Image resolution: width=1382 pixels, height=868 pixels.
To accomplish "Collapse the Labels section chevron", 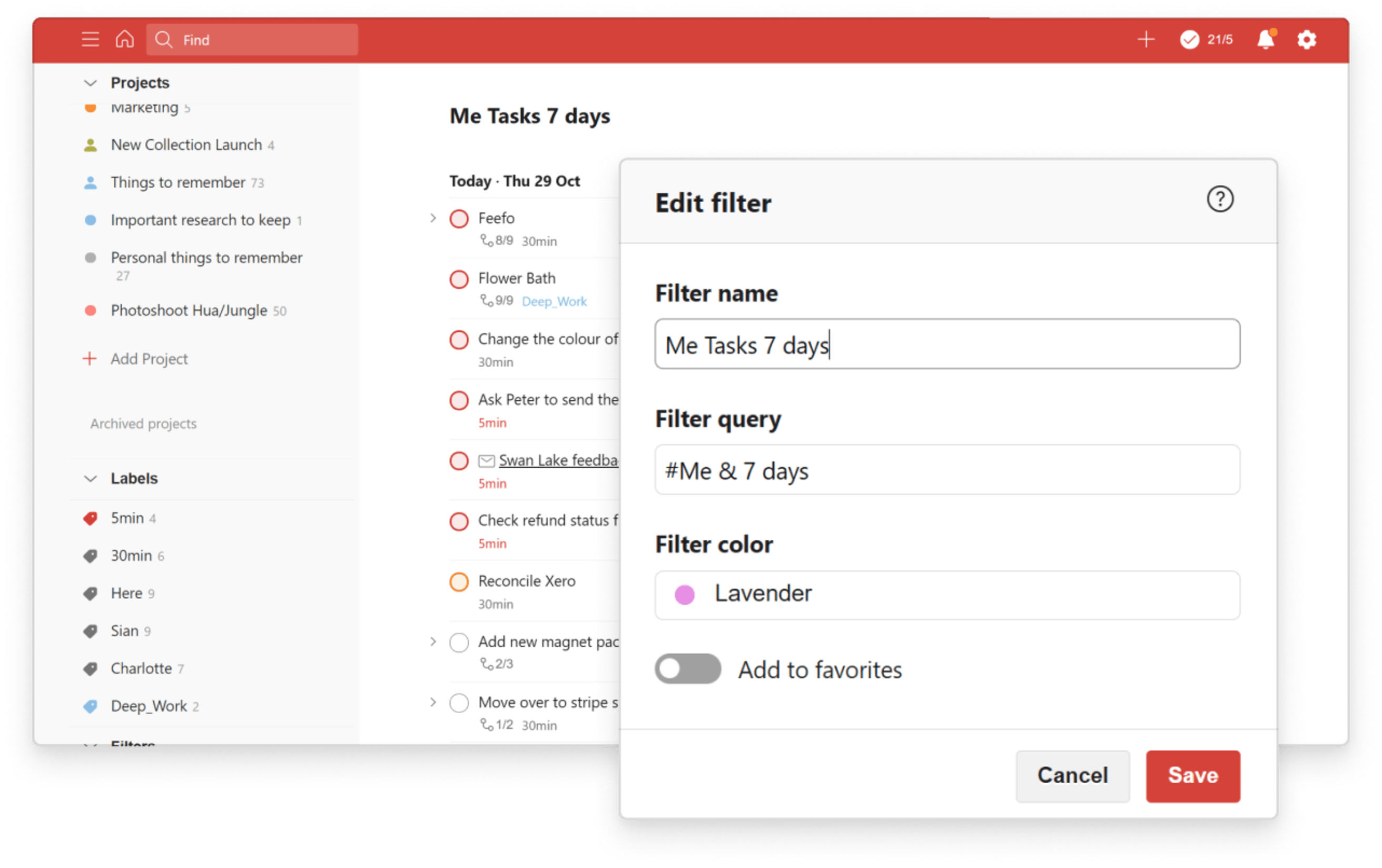I will click(90, 479).
